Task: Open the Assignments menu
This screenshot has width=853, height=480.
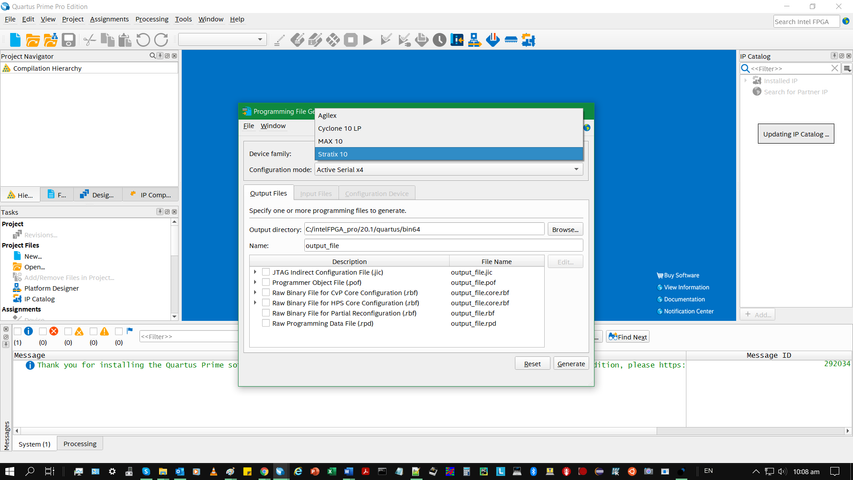Action: [x=109, y=19]
